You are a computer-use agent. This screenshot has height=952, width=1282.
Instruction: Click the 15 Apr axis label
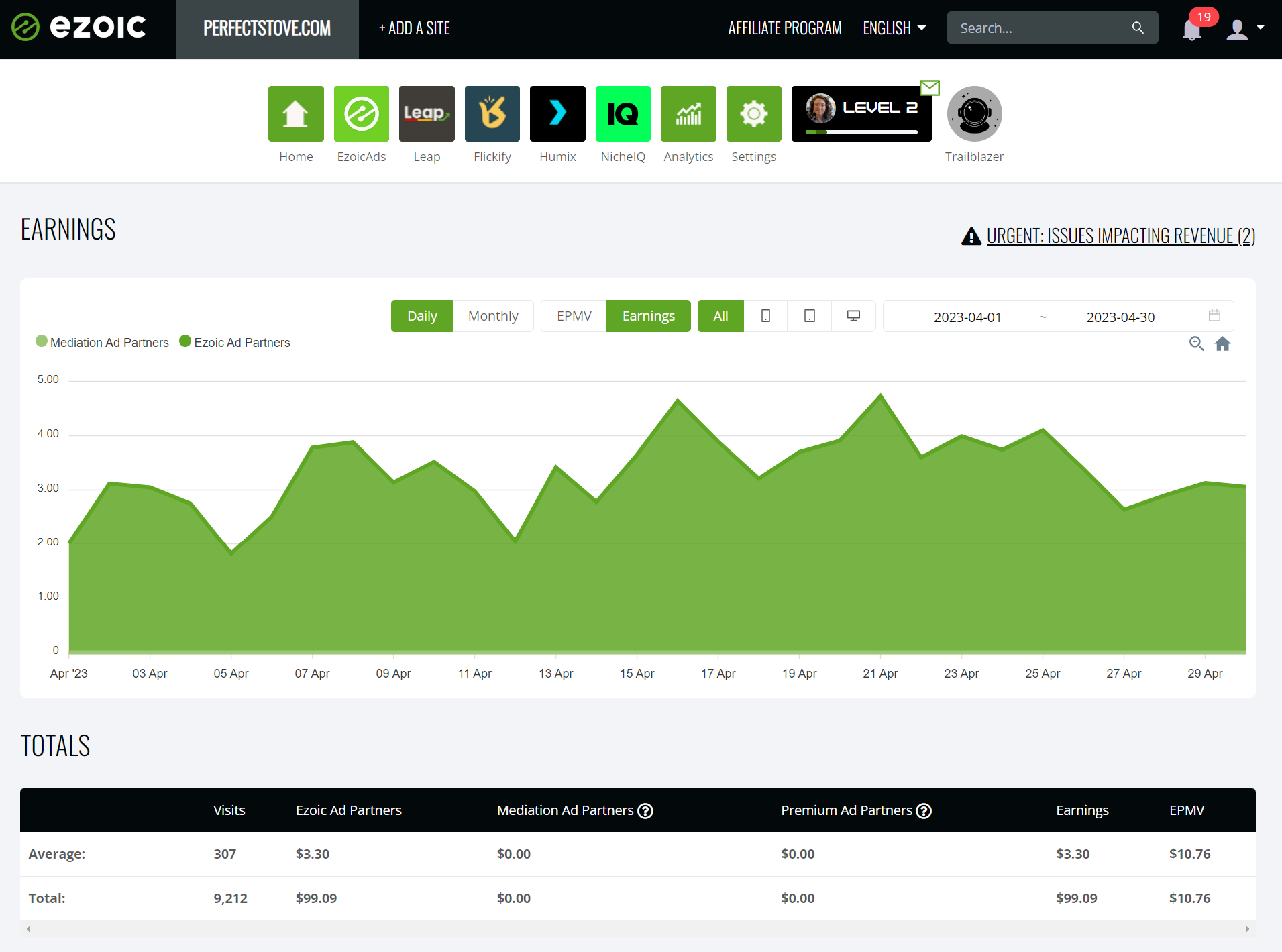[637, 673]
